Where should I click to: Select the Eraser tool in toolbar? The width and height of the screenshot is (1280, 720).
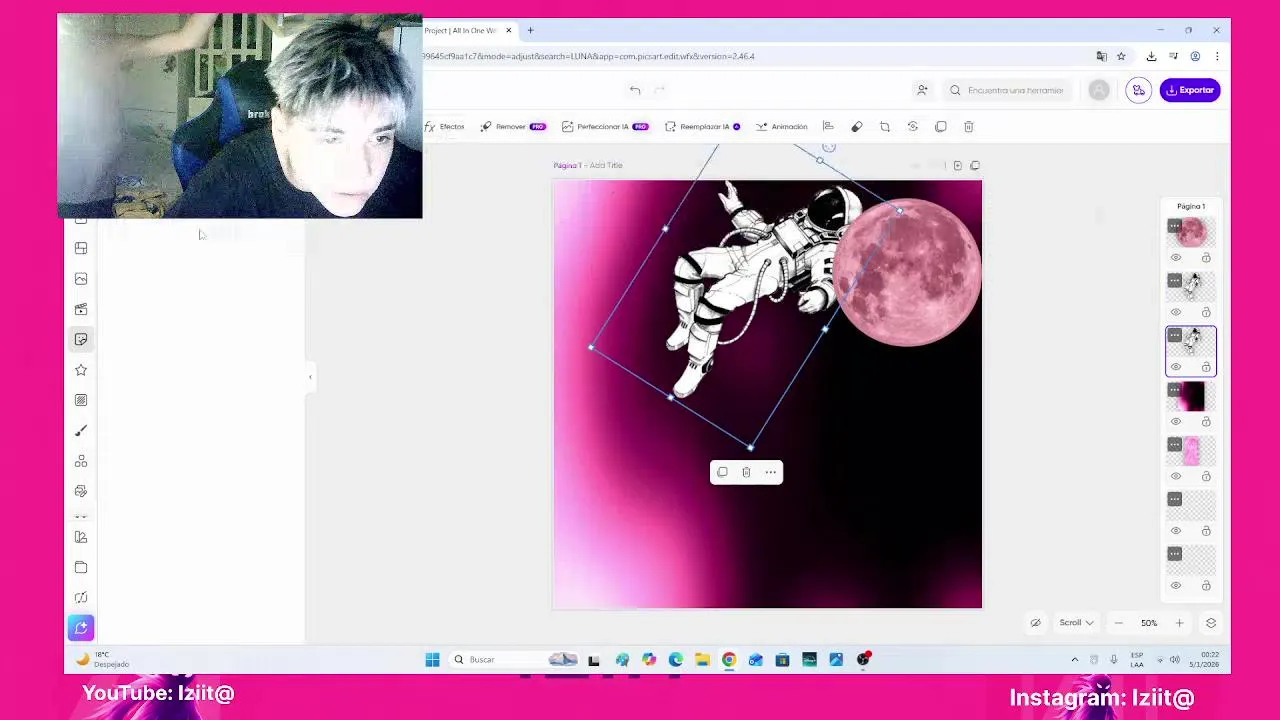[857, 127]
